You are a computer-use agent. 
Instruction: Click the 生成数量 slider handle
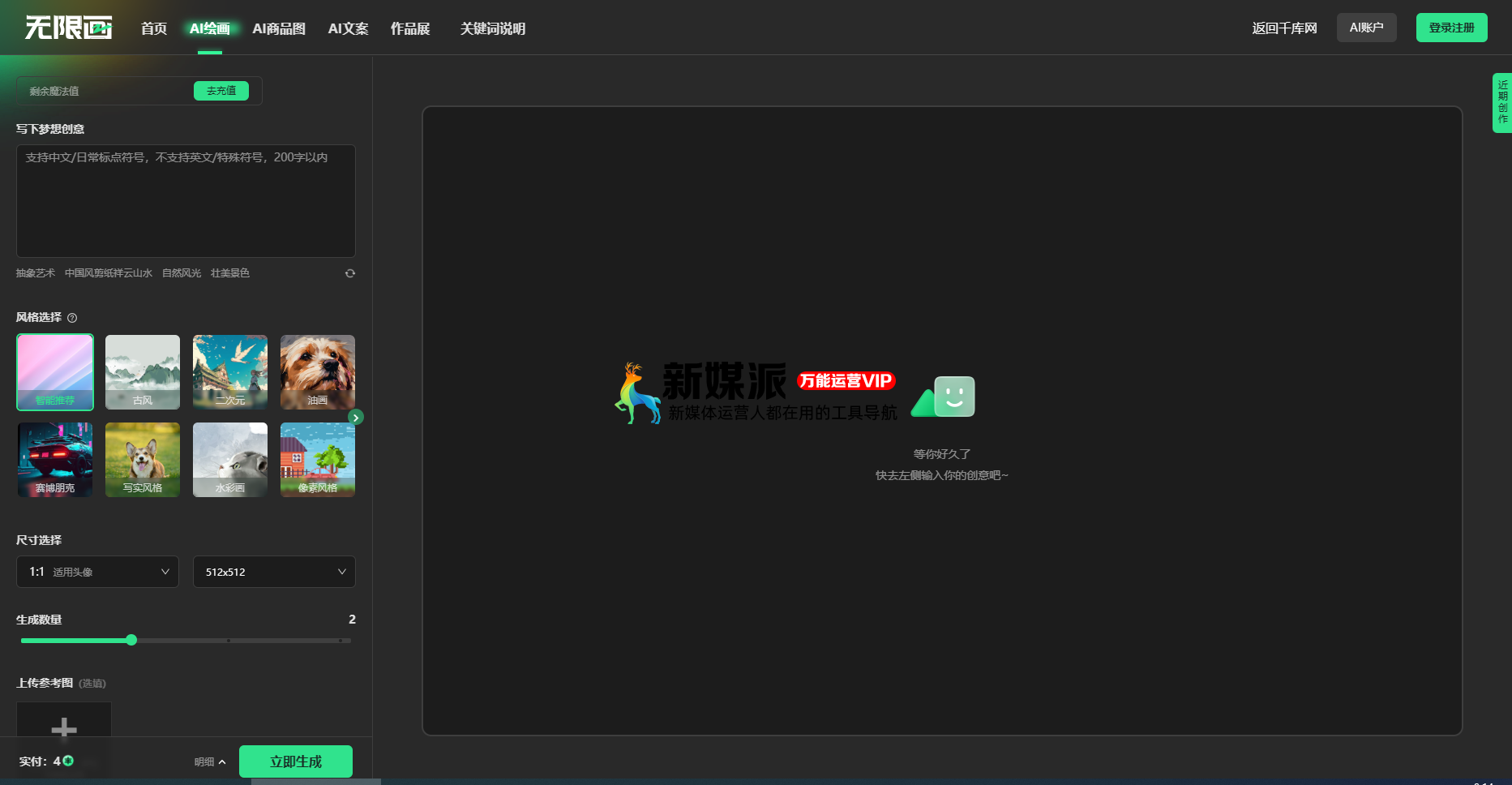coord(131,640)
